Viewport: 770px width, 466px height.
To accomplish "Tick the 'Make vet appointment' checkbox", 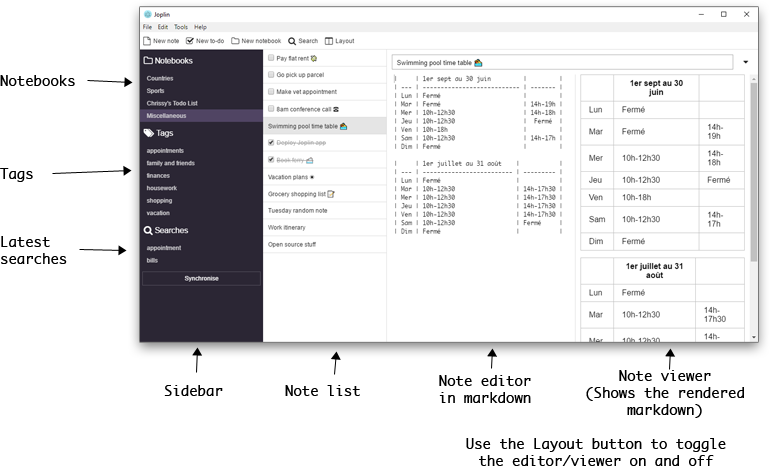I will [271, 92].
